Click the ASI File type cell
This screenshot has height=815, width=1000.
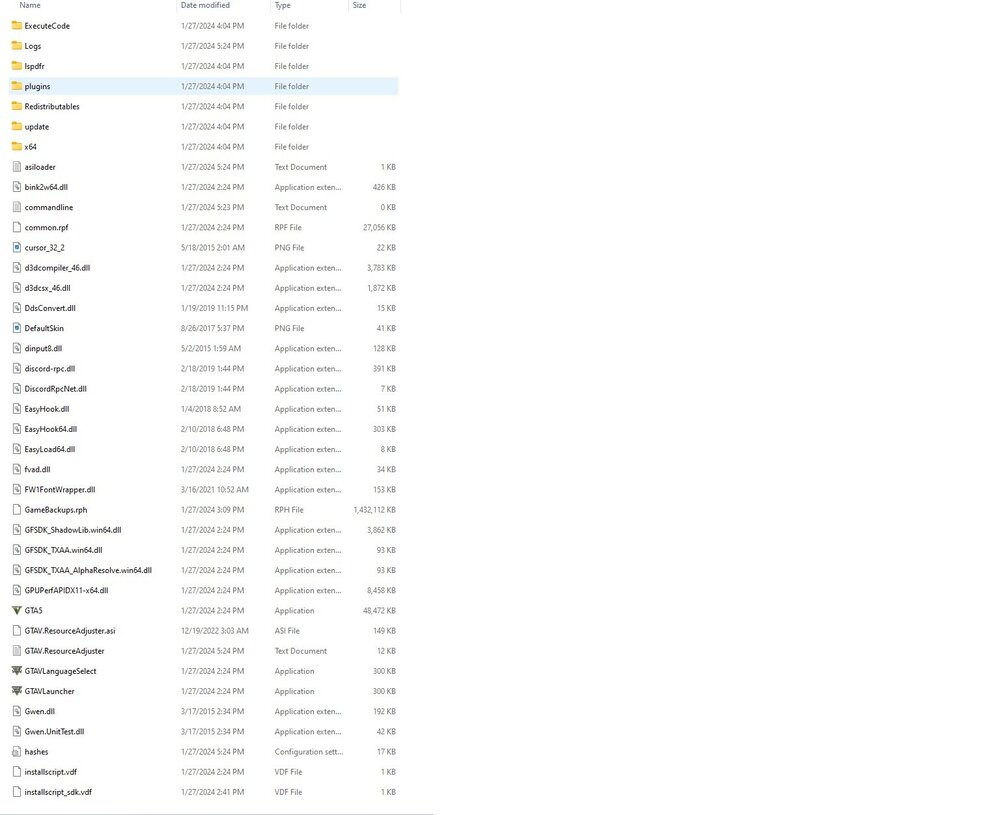[287, 631]
